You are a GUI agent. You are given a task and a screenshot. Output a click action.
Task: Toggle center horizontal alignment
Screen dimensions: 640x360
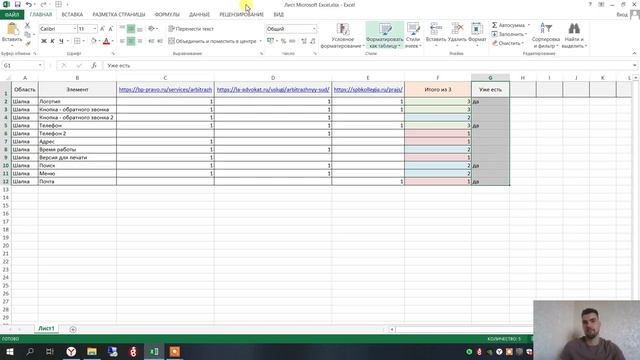click(131, 41)
